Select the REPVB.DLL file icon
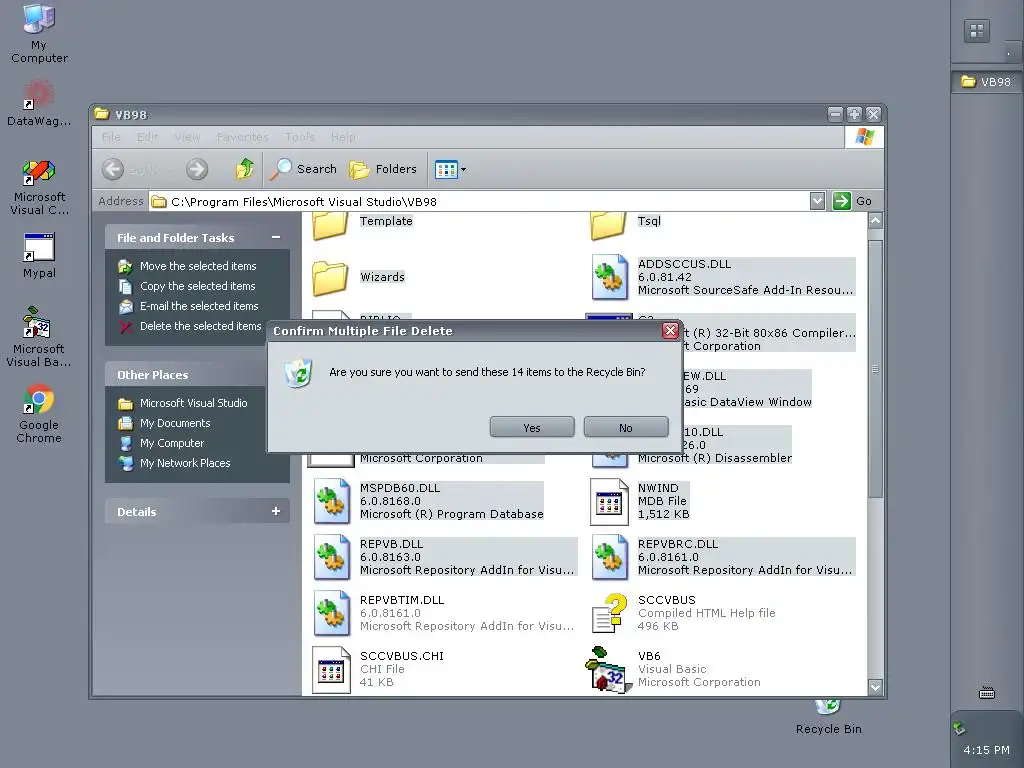 point(331,557)
